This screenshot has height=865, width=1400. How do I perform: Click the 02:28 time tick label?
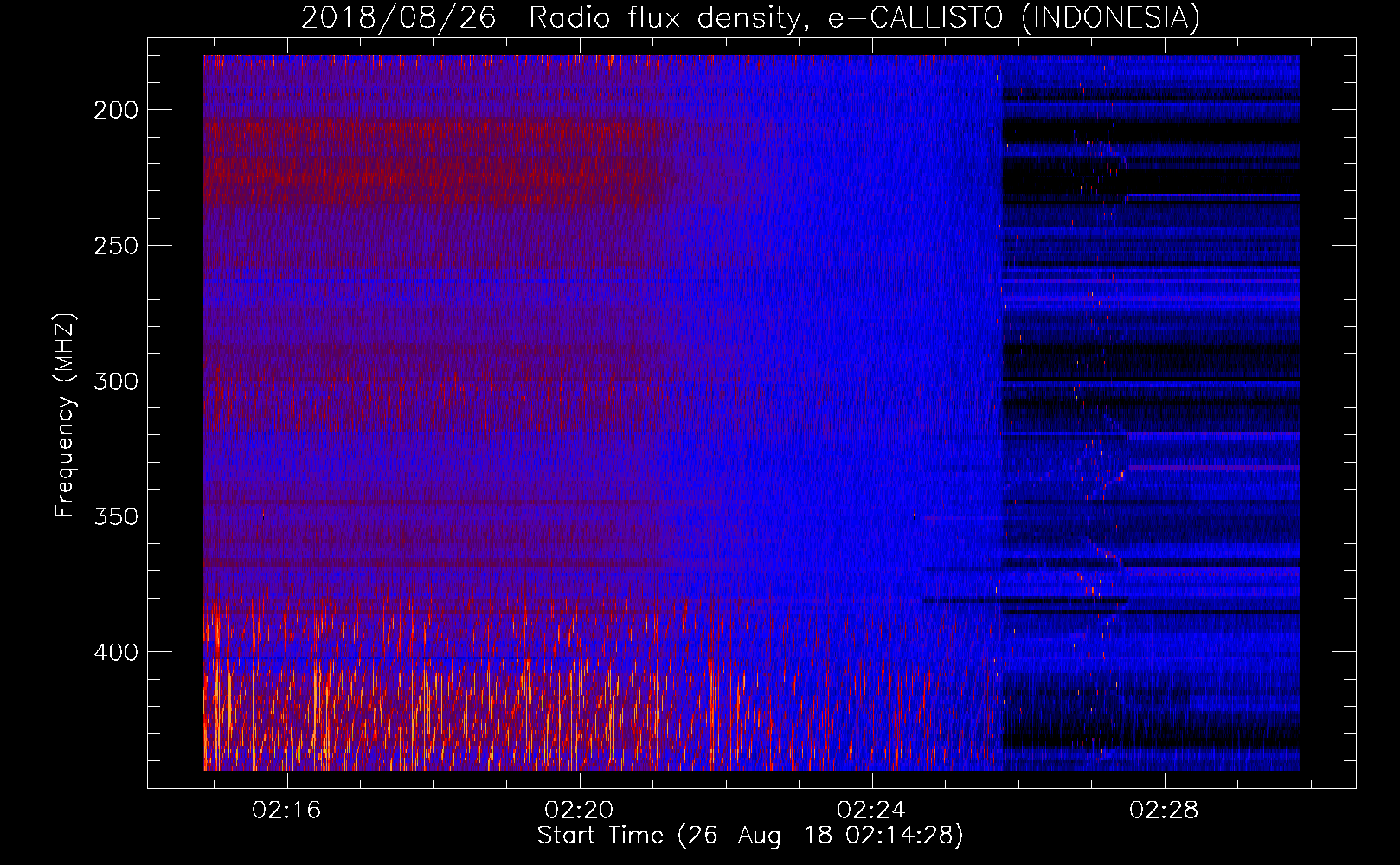[1165, 810]
